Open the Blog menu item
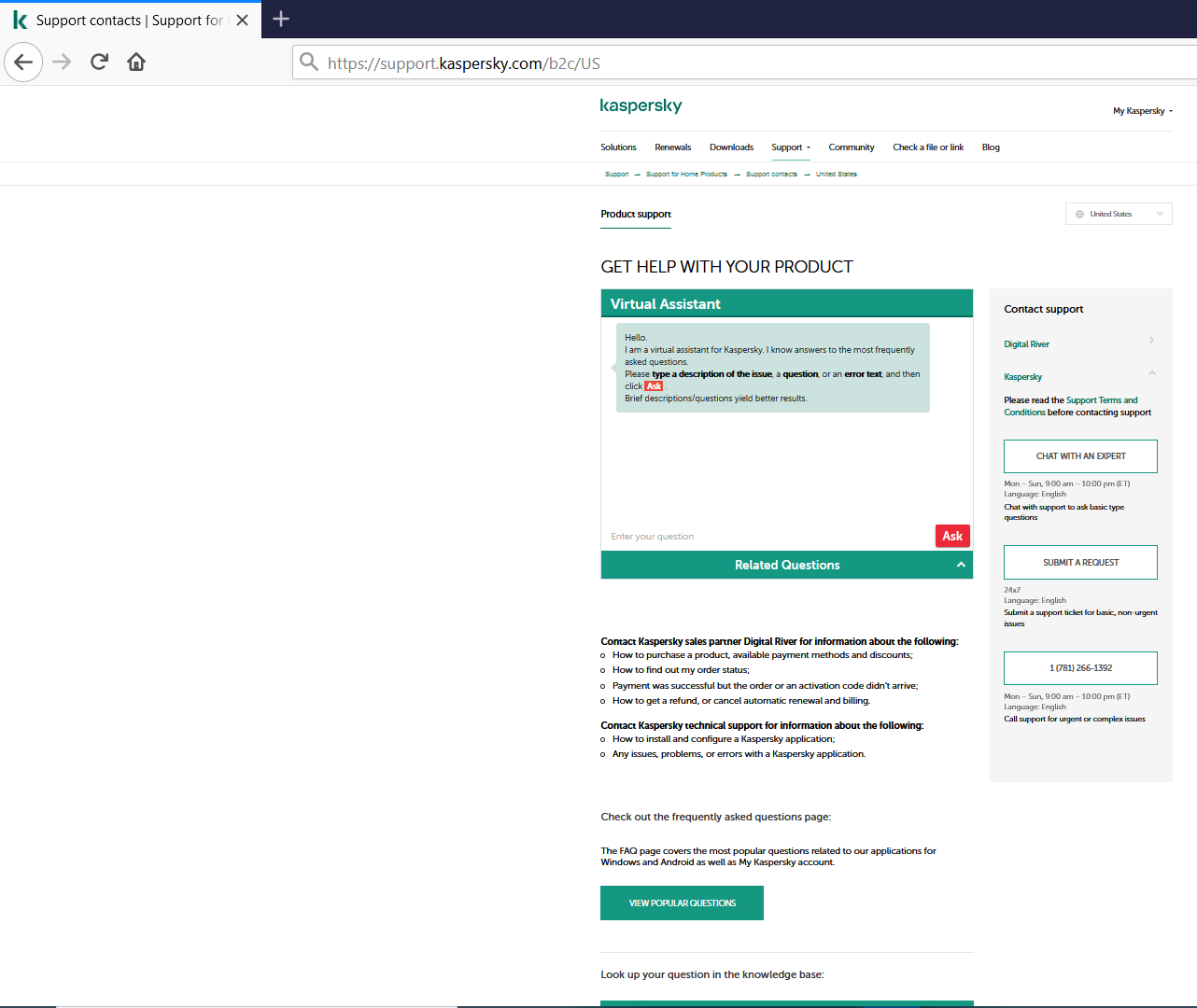 click(x=991, y=147)
